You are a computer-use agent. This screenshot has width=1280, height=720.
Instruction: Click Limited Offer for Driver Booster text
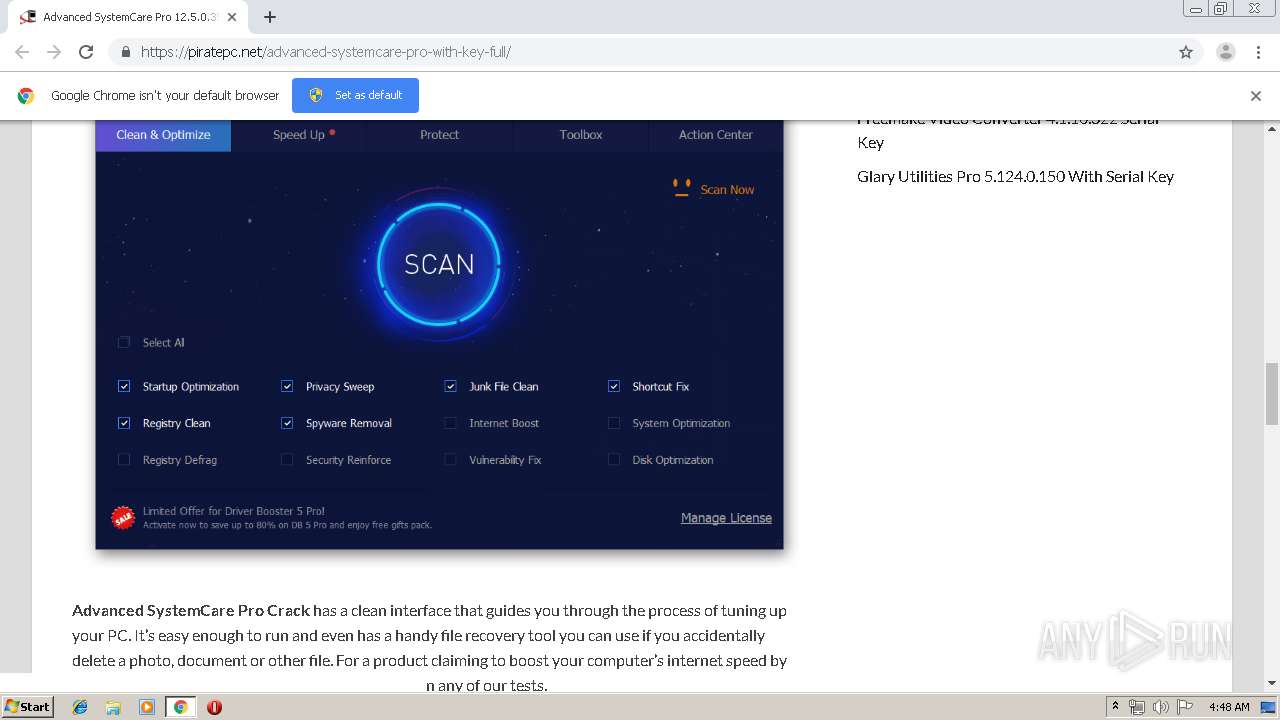(234, 511)
